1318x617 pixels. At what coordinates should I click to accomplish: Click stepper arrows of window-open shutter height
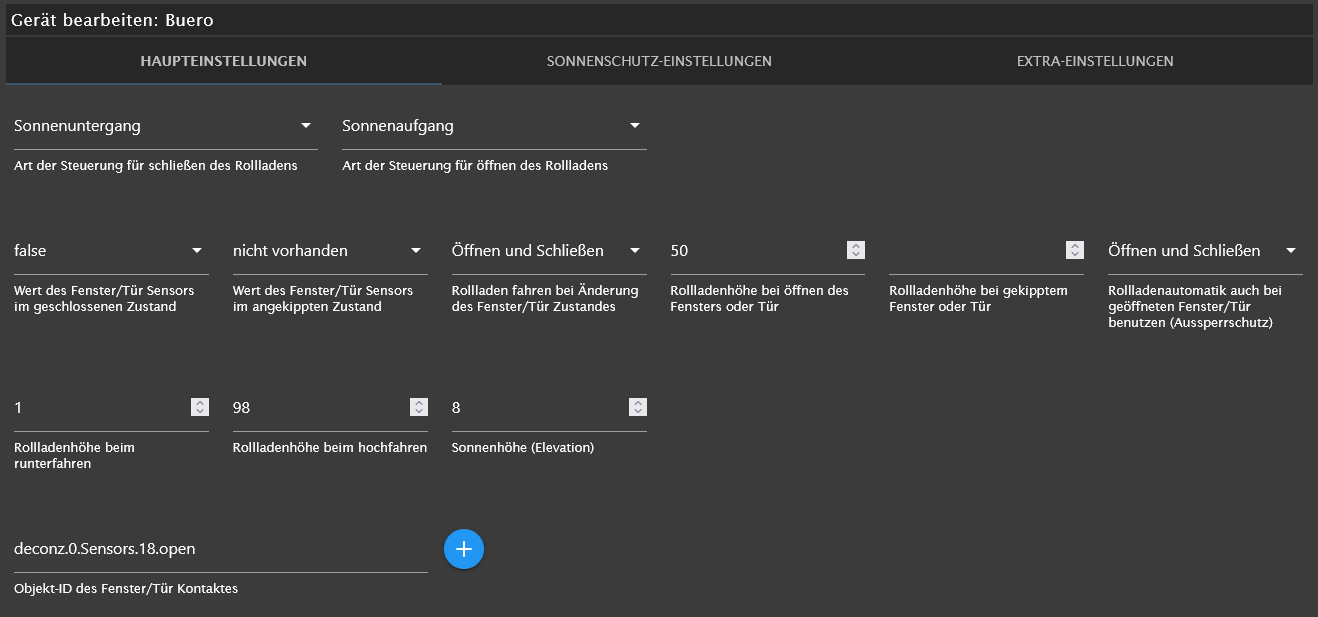856,250
